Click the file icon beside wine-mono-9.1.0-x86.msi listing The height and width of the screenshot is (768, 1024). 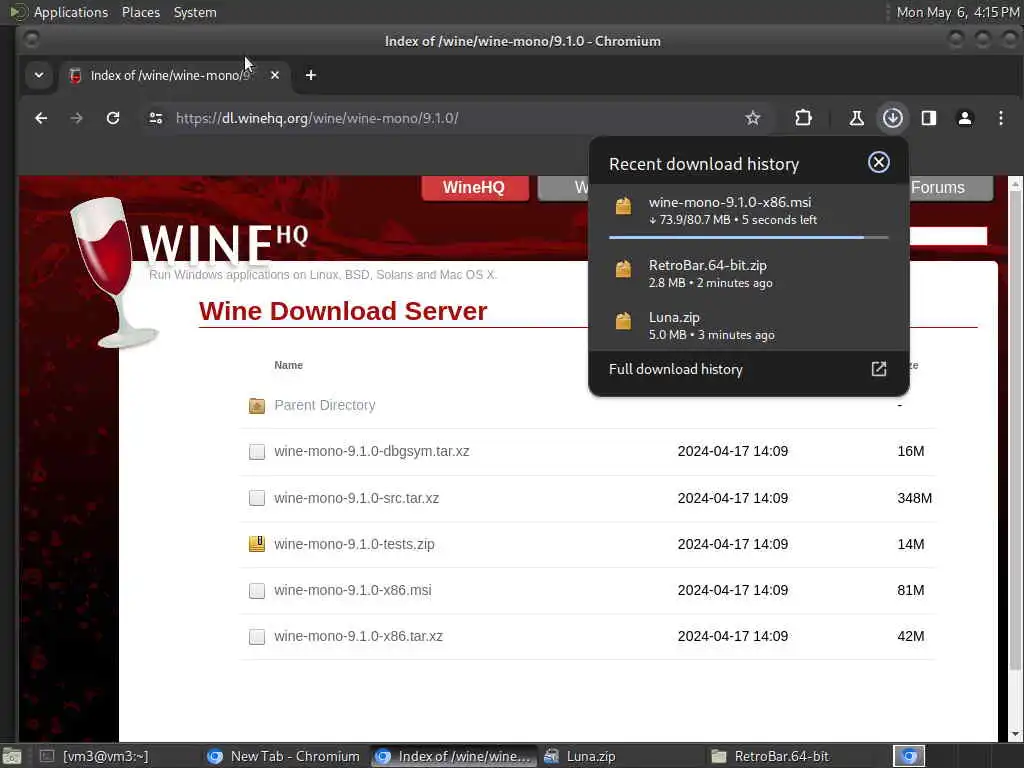tap(257, 590)
